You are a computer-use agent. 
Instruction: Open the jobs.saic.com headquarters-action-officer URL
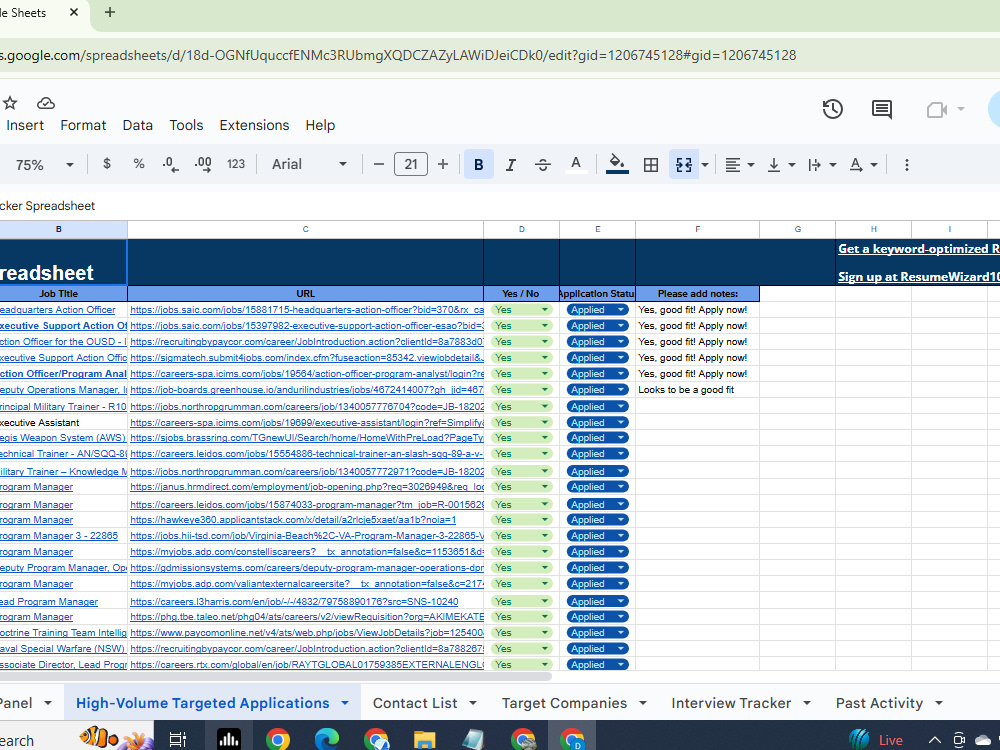tap(307, 310)
